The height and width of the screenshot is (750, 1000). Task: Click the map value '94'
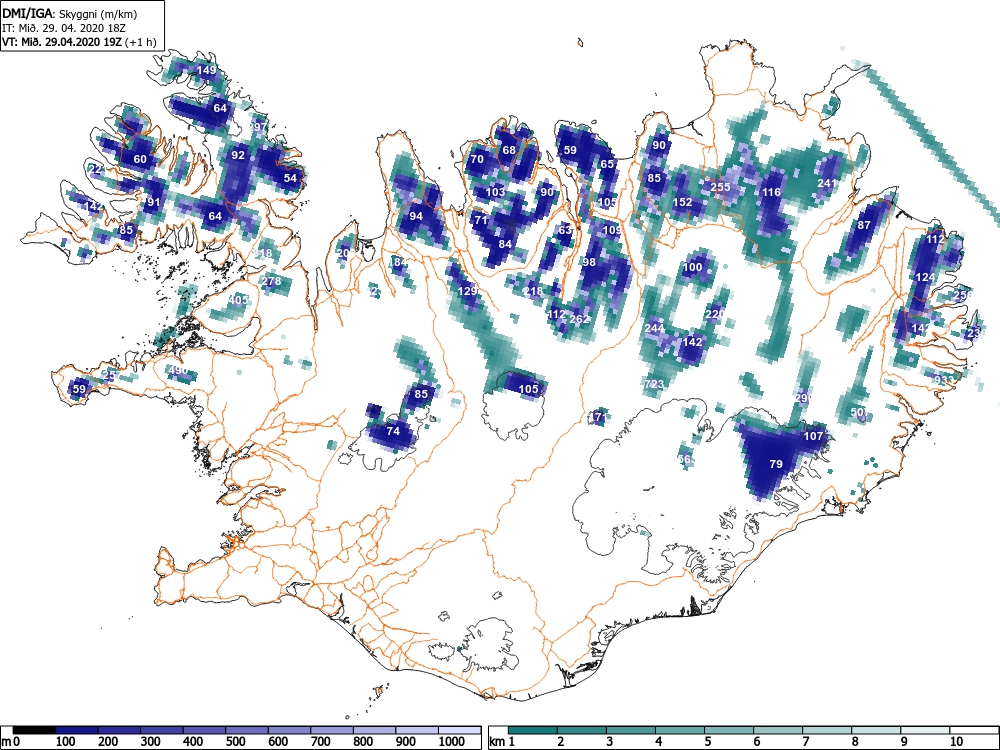click(416, 216)
